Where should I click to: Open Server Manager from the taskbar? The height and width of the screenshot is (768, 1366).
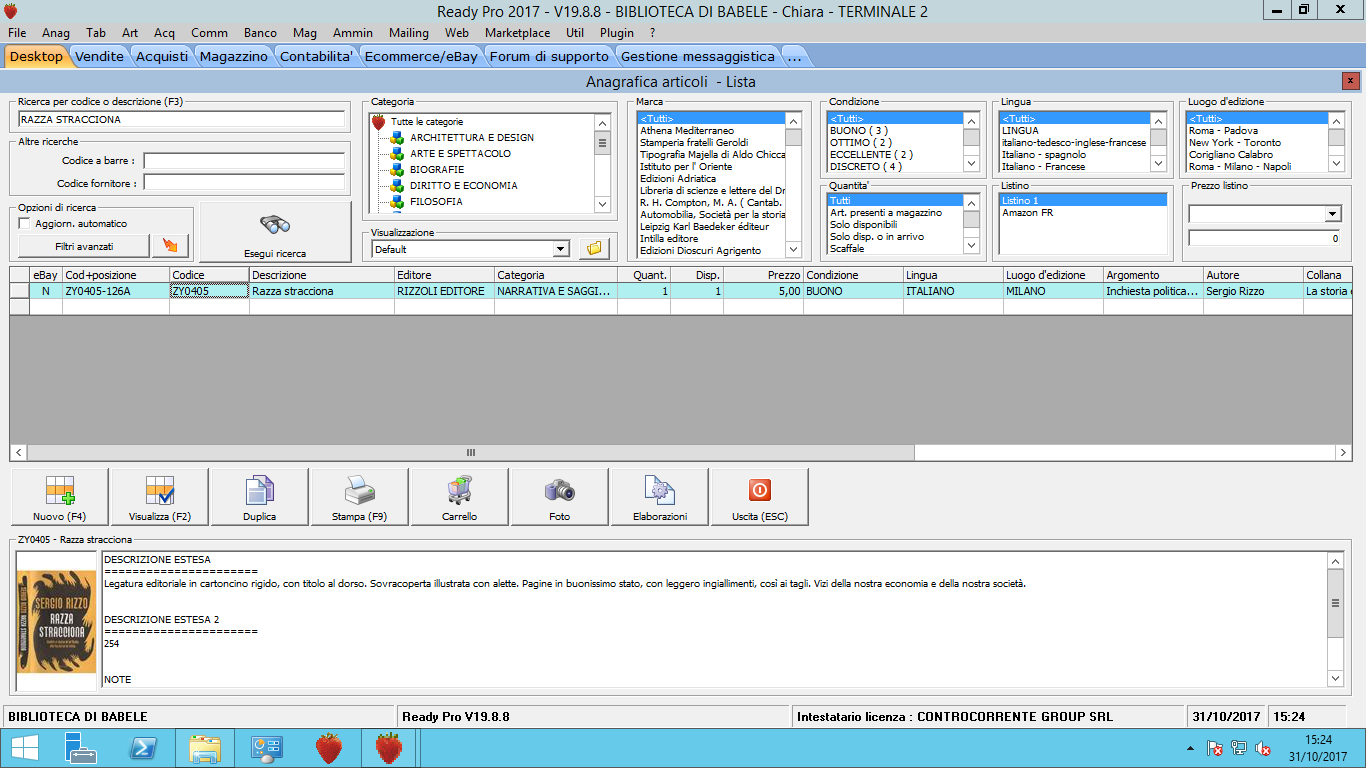(80, 747)
